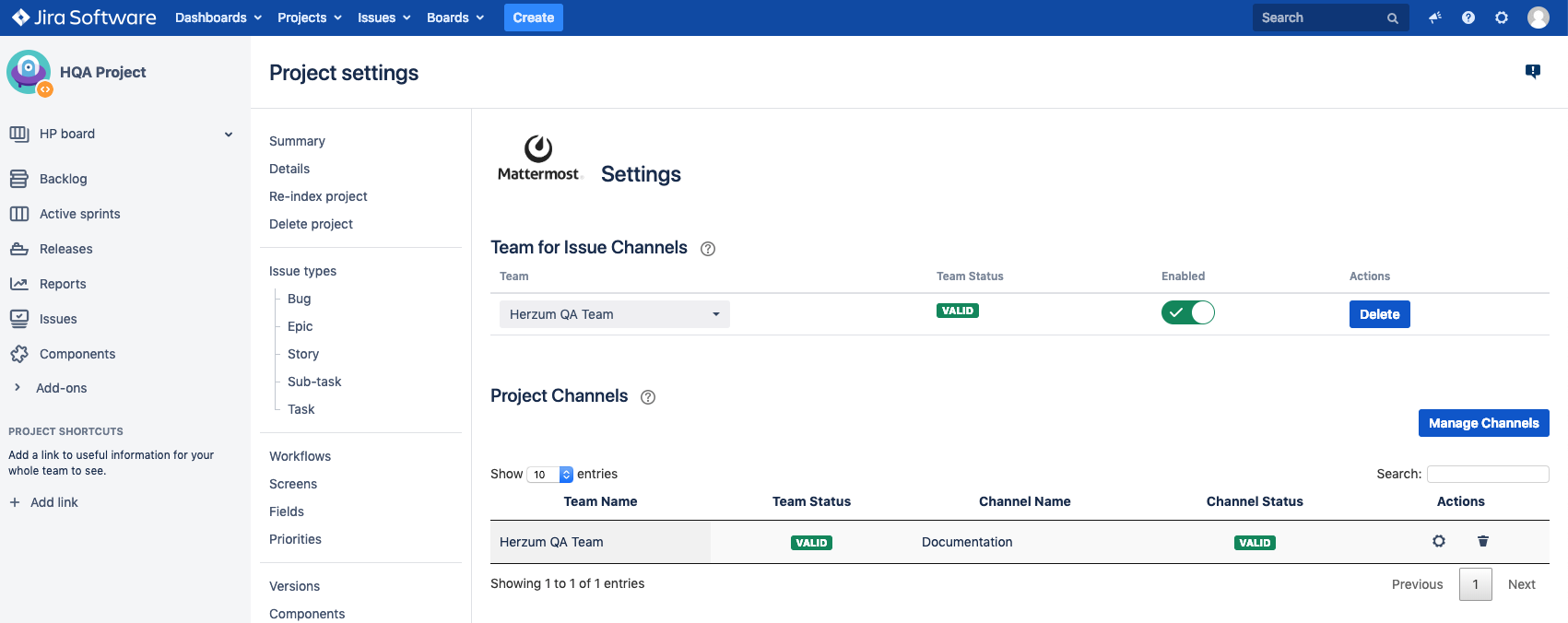Image resolution: width=1568 pixels, height=623 pixels.
Task: Click the Manage Channels button
Action: 1483,423
